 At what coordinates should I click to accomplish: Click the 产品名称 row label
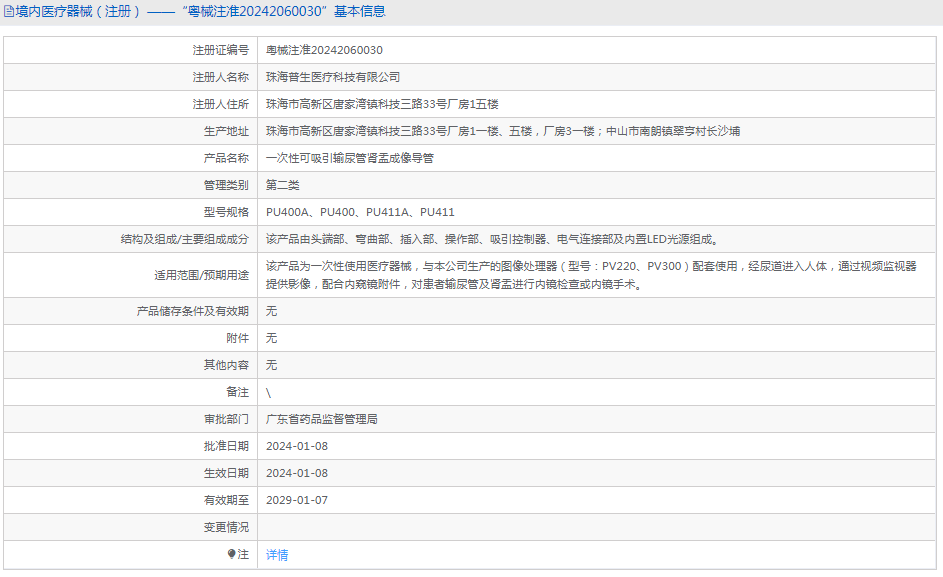[226, 158]
